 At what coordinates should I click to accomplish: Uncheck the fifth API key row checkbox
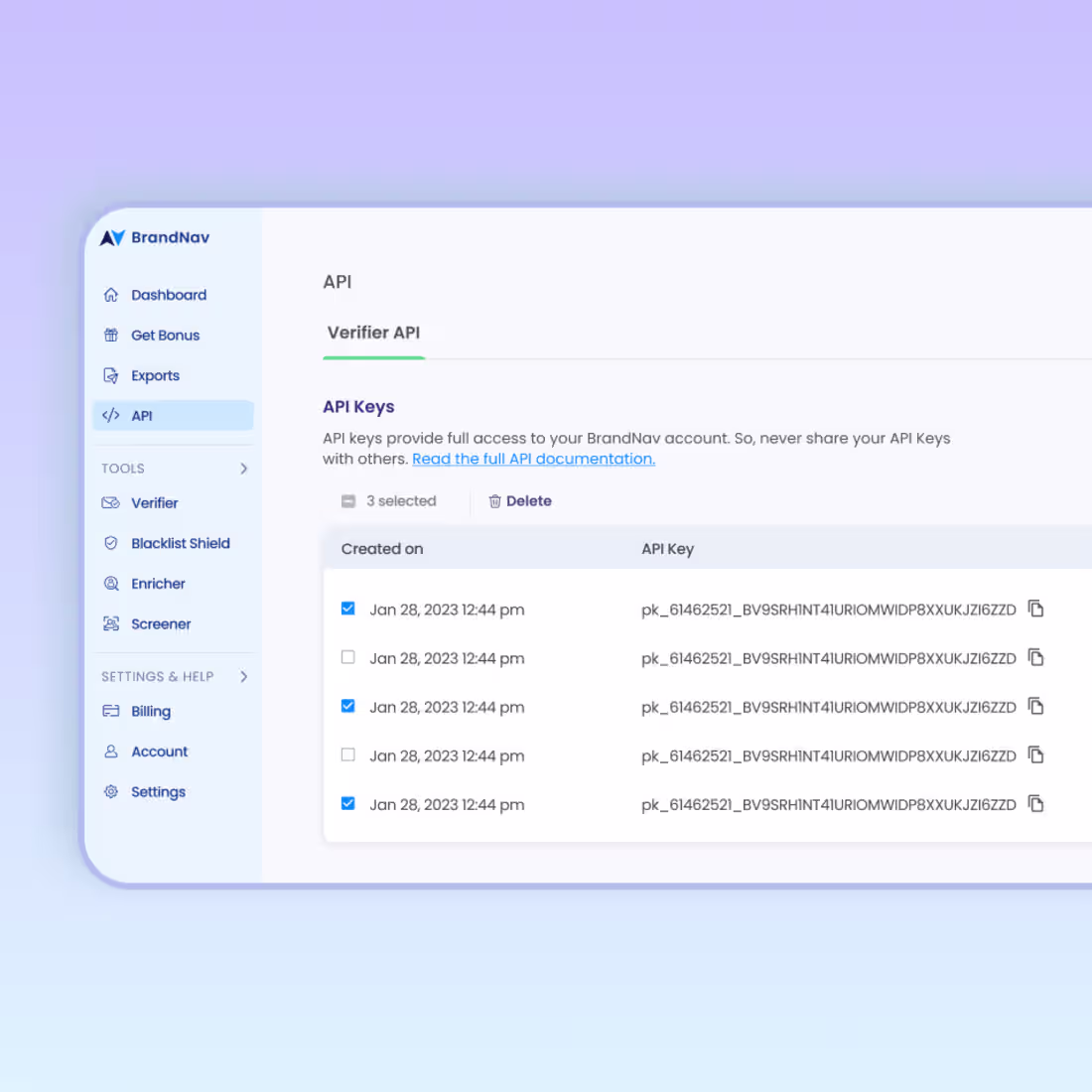pos(348,804)
